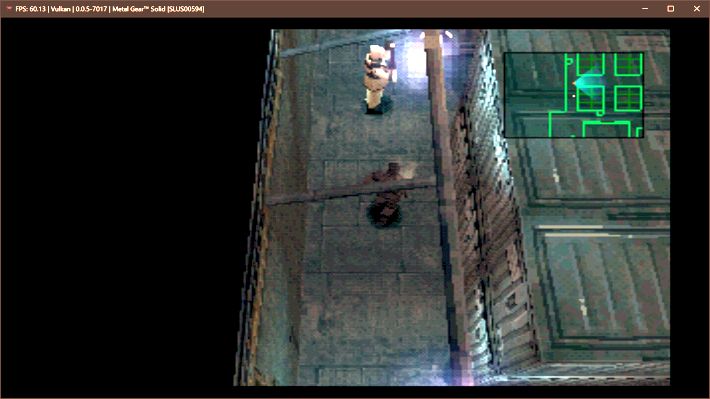The height and width of the screenshot is (399, 710).
Task: Maximize the emulator window
Action: 671,9
